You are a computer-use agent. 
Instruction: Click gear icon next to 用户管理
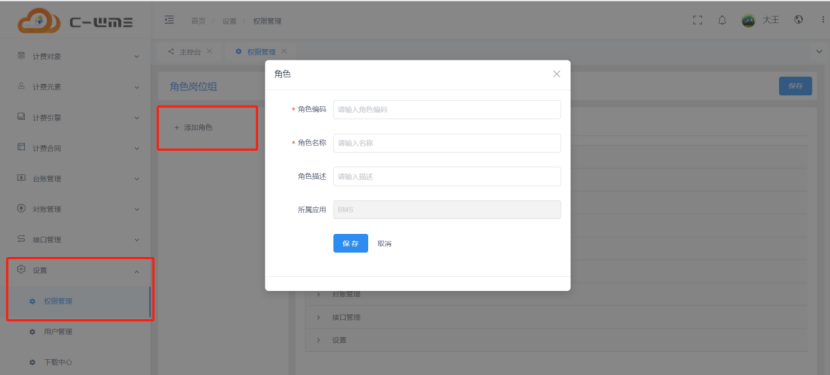tap(32, 332)
